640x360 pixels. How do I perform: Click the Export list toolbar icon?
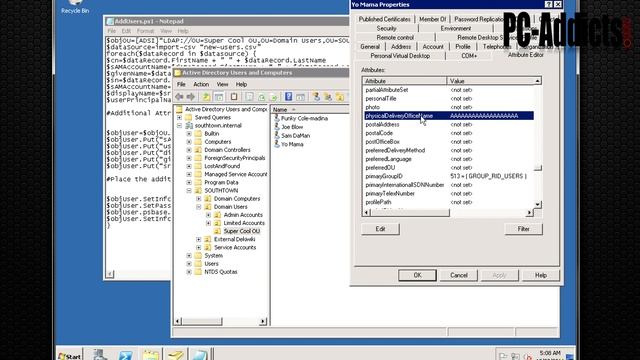273,97
